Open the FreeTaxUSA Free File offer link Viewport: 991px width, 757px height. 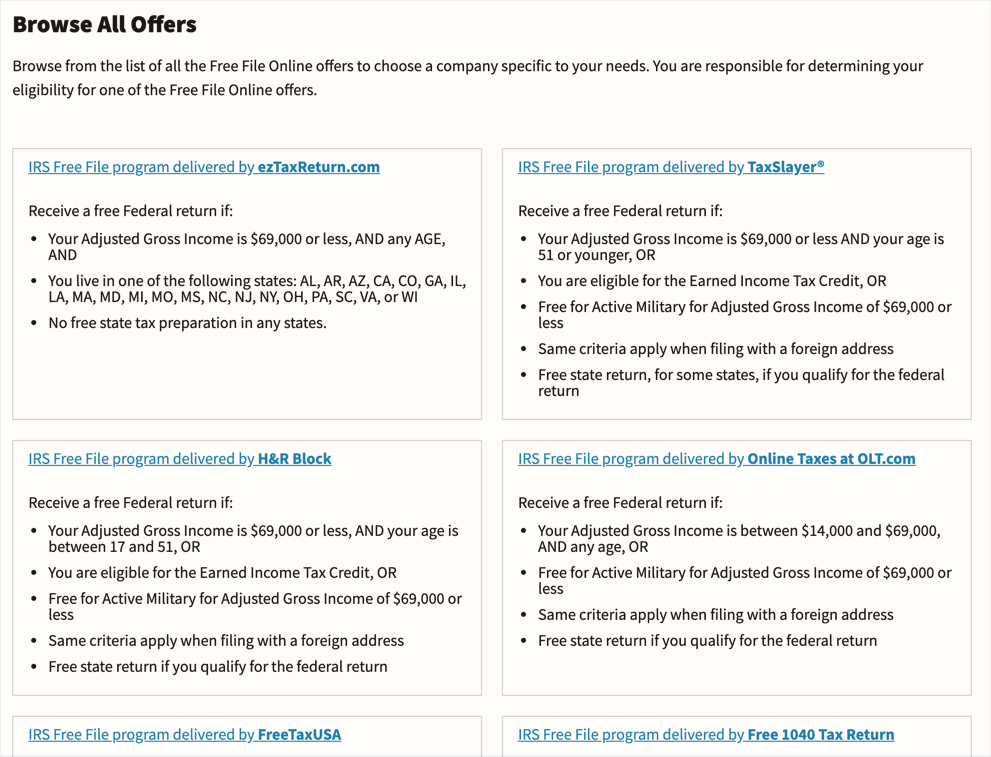[x=185, y=734]
